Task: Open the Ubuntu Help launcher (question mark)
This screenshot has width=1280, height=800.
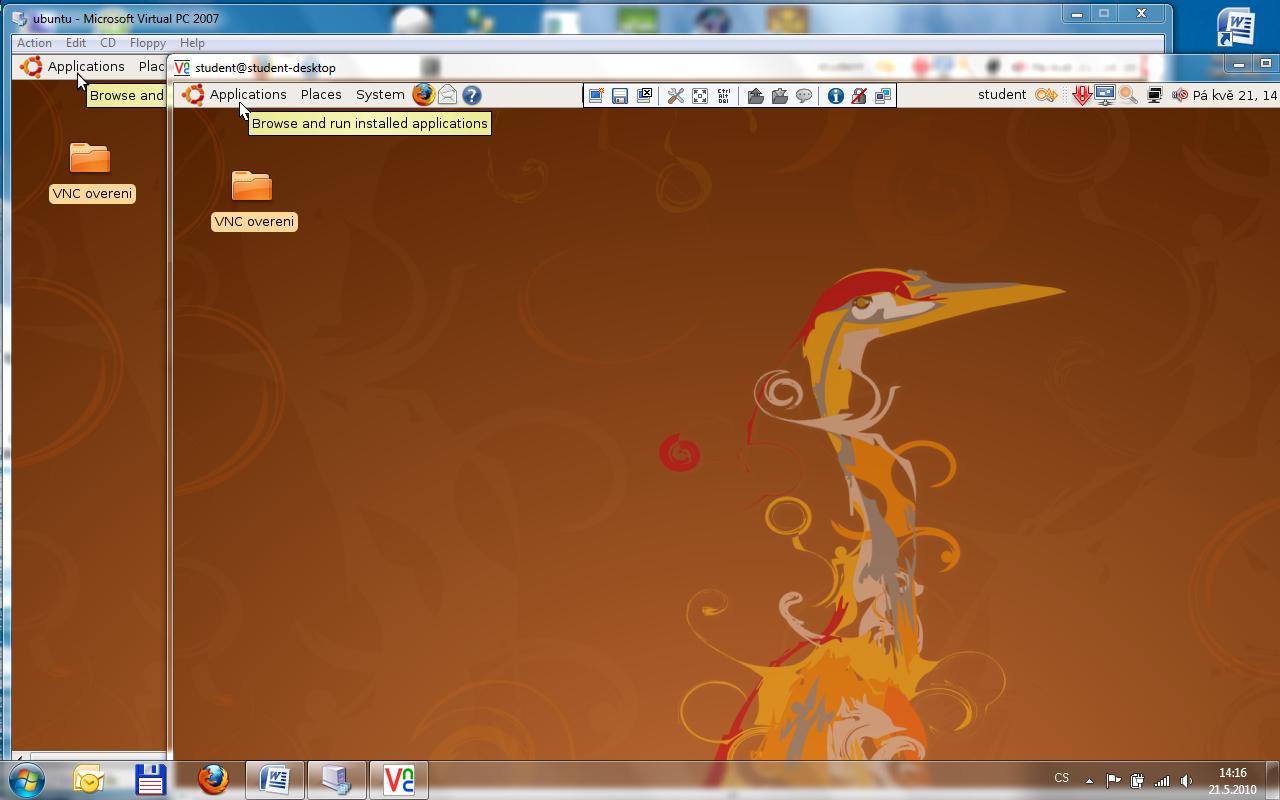Action: point(472,95)
